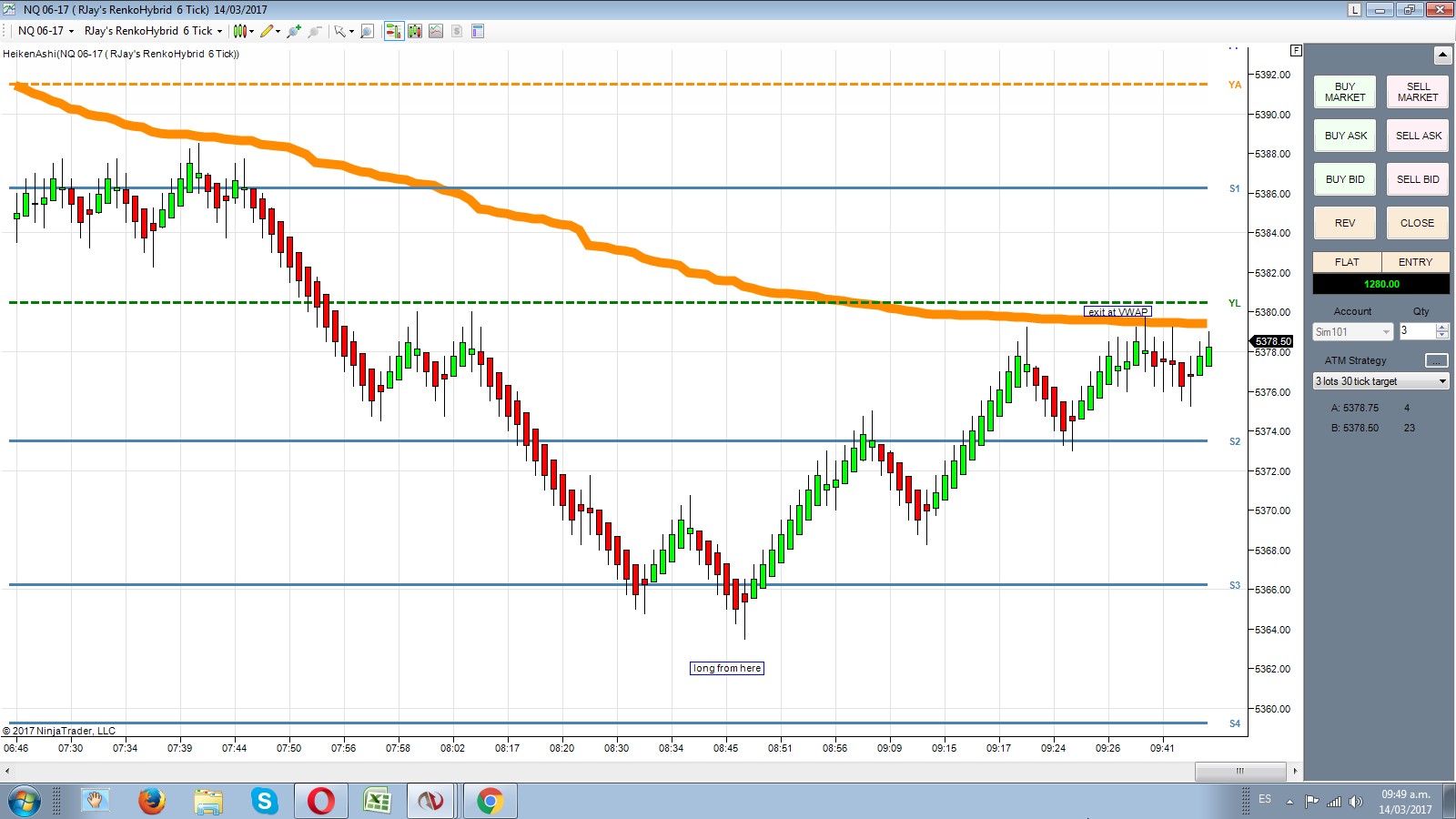Show hidden system tray icons
Screen dimensions: 1456x819
pos(1289,802)
